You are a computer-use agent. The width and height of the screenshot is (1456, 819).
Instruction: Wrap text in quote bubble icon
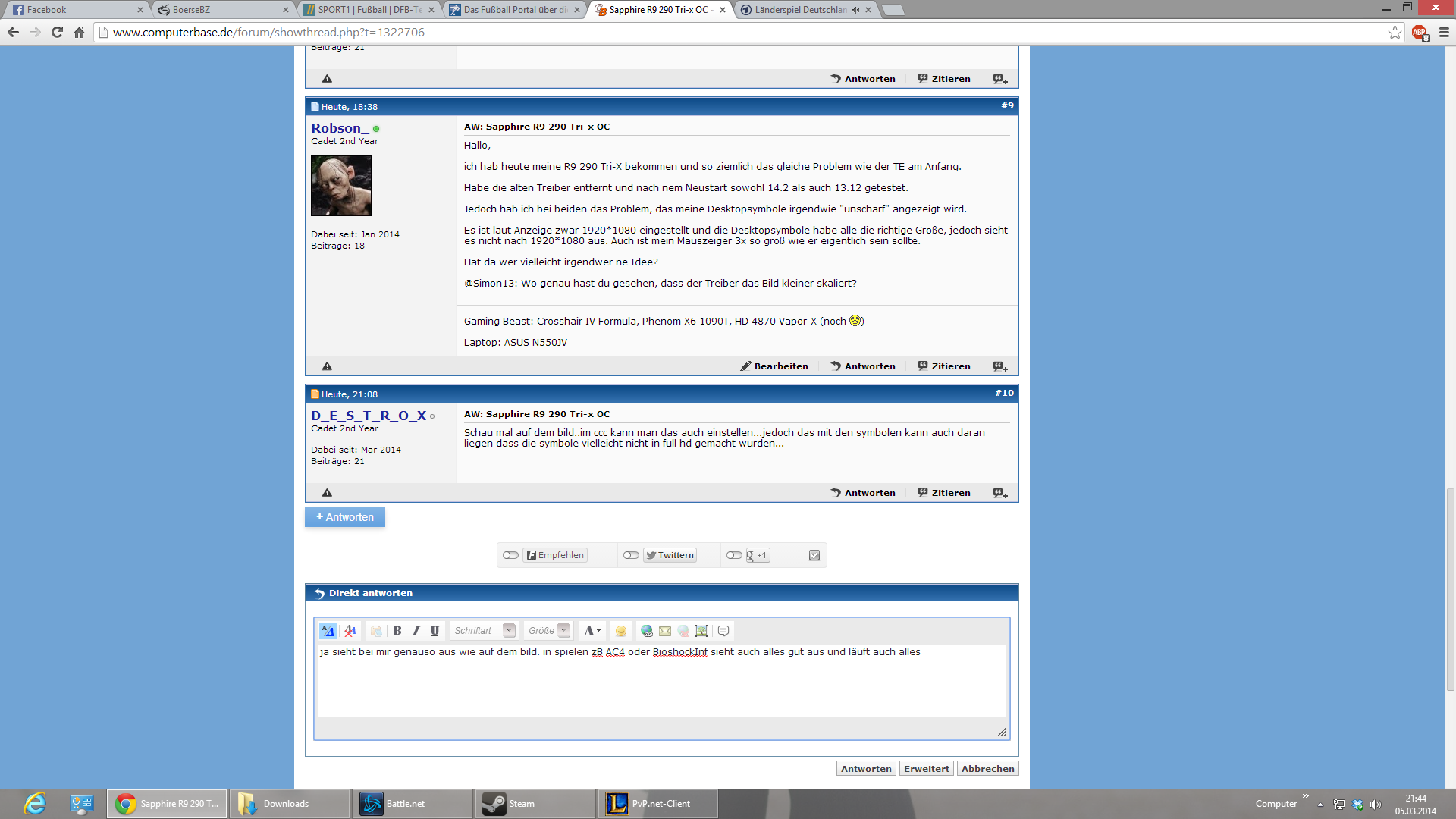click(x=723, y=631)
